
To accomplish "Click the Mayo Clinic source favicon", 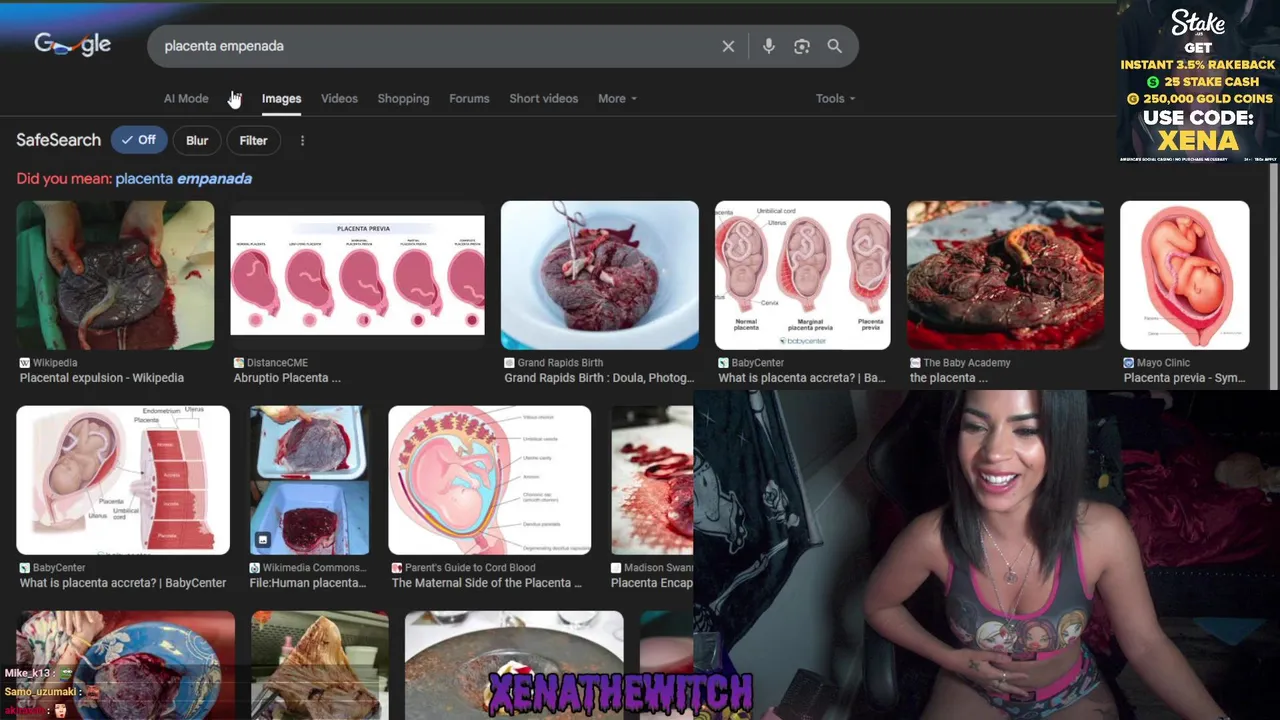I will pyautogui.click(x=1128, y=363).
